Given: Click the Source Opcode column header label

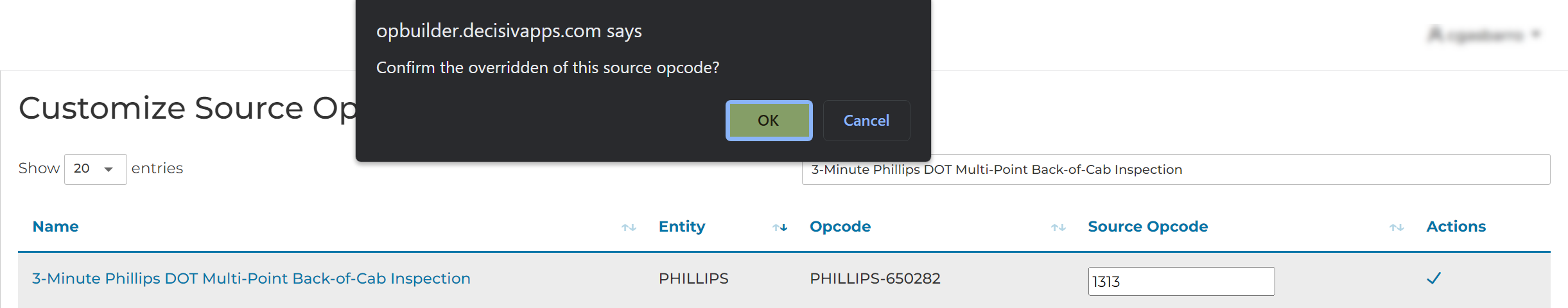Looking at the screenshot, I should pos(1147,227).
